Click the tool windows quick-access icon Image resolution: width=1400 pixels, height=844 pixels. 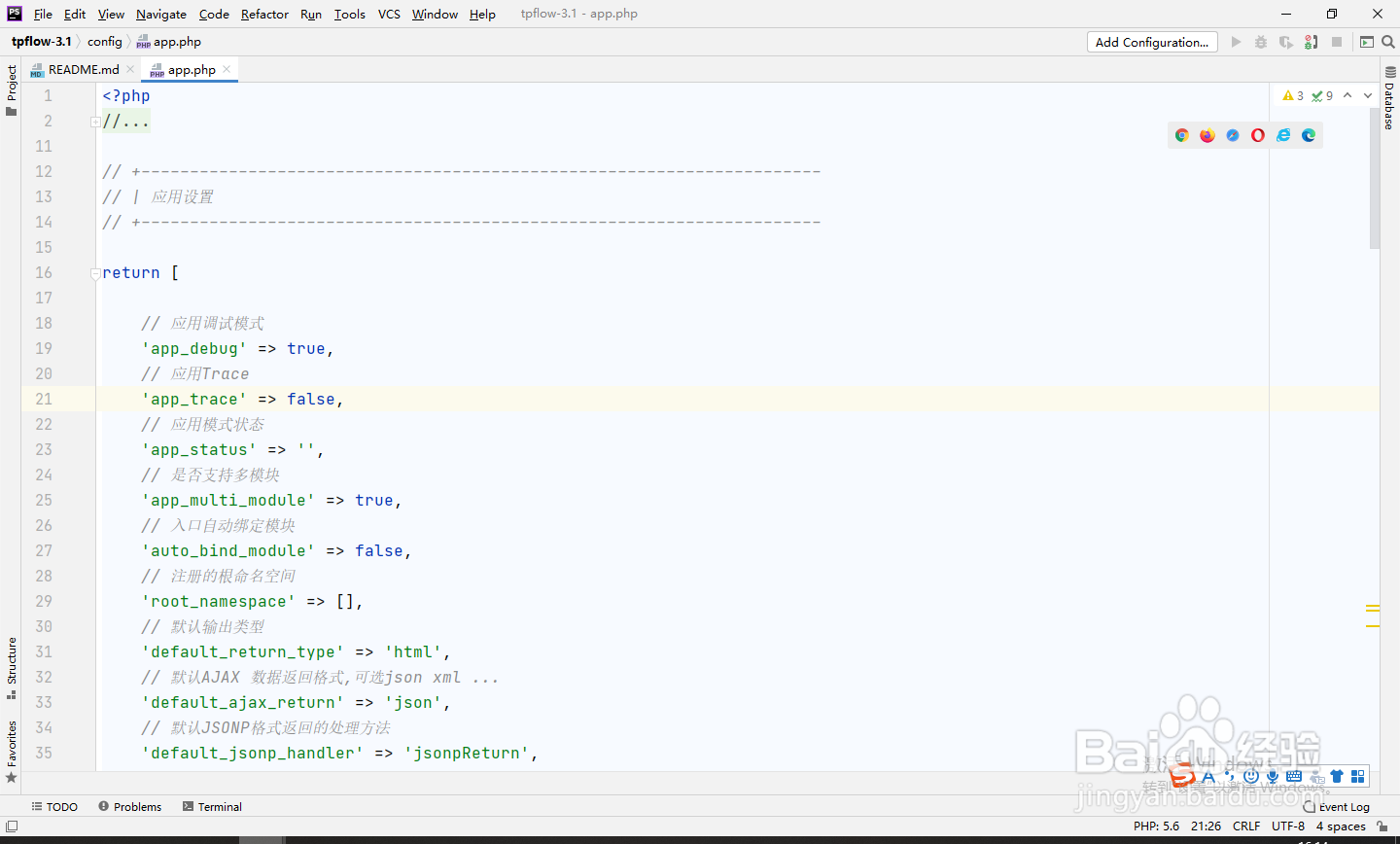(12, 826)
